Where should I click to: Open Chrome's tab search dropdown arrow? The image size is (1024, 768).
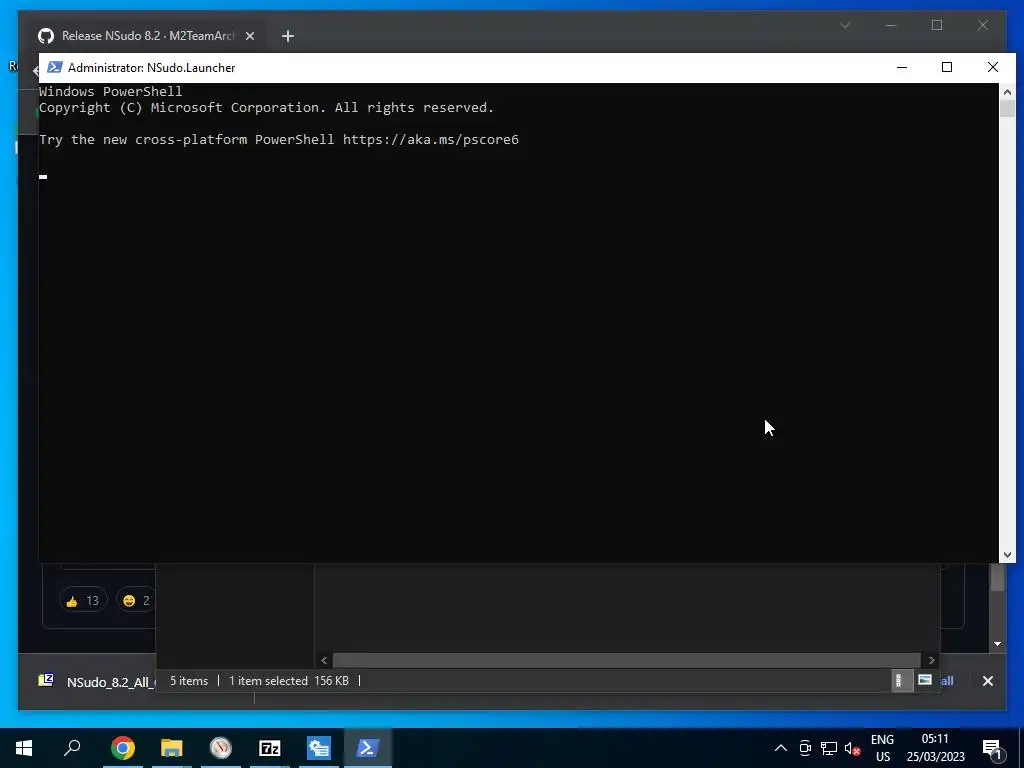844,25
